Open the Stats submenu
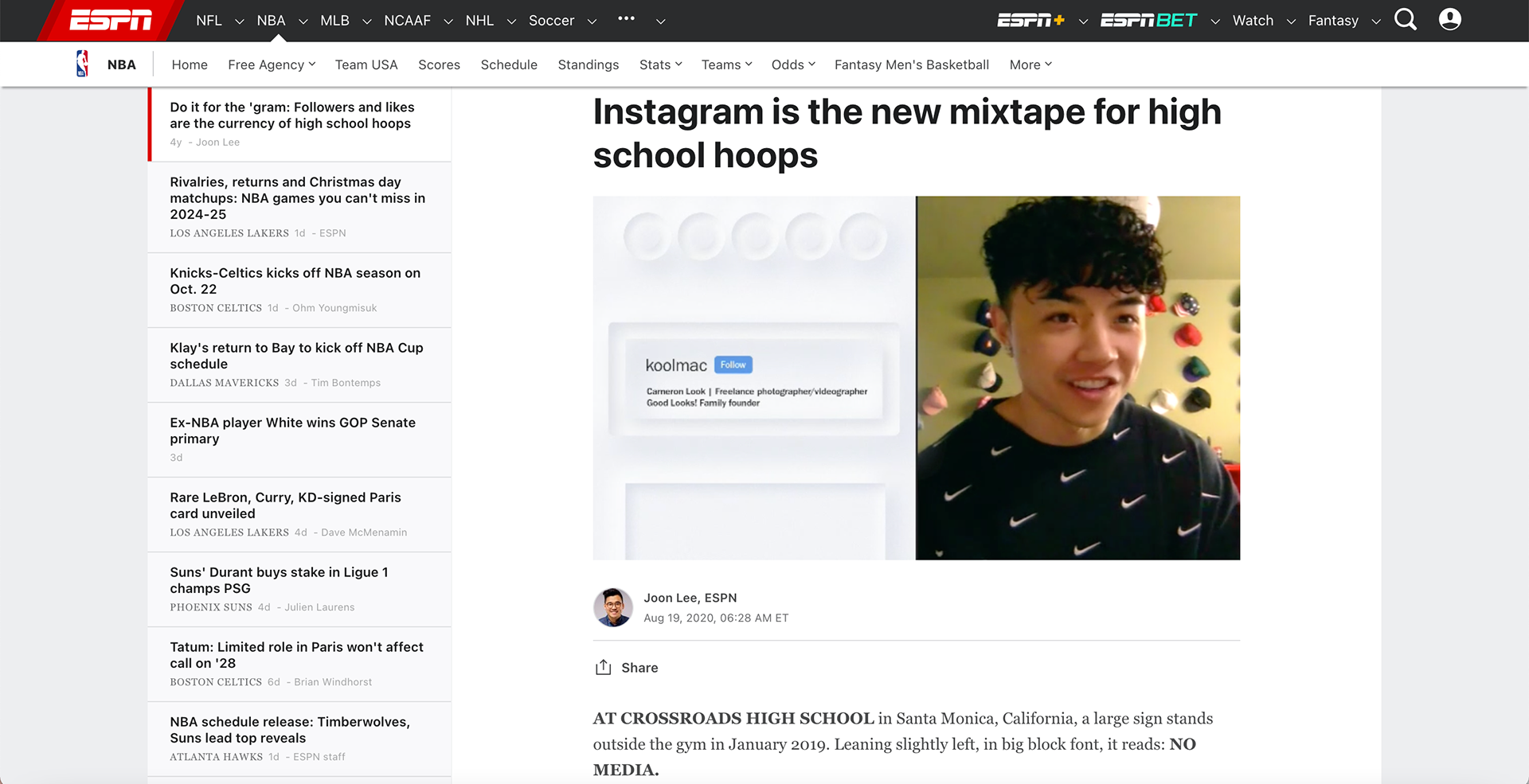 (660, 64)
